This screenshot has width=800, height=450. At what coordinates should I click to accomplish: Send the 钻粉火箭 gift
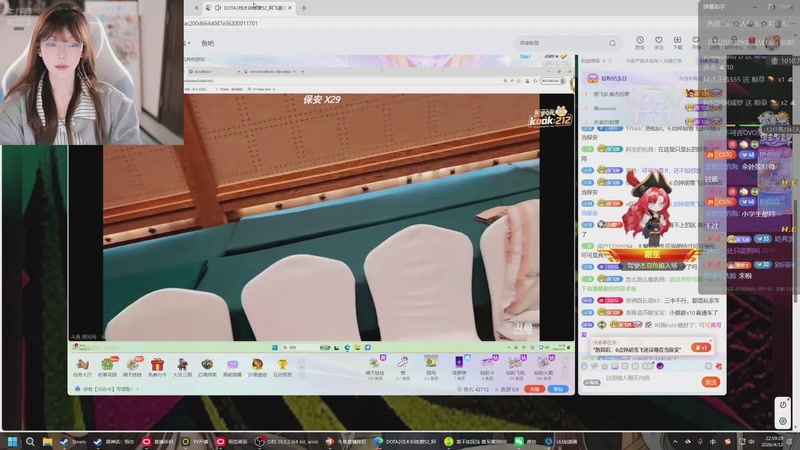[x=544, y=367]
